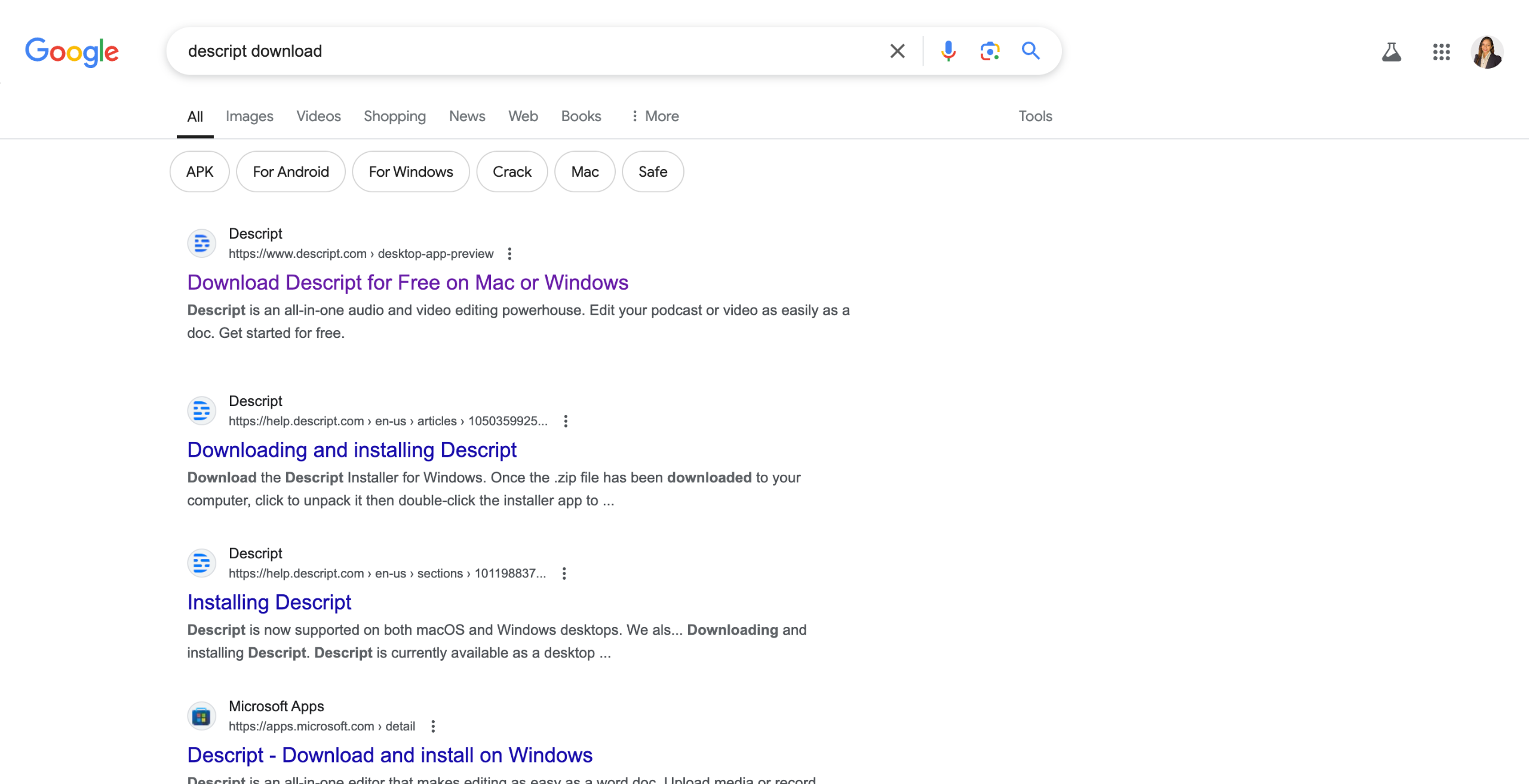This screenshot has width=1529, height=784.
Task: Open three-dot menu for Microsoft Apps result
Action: pyautogui.click(x=433, y=726)
